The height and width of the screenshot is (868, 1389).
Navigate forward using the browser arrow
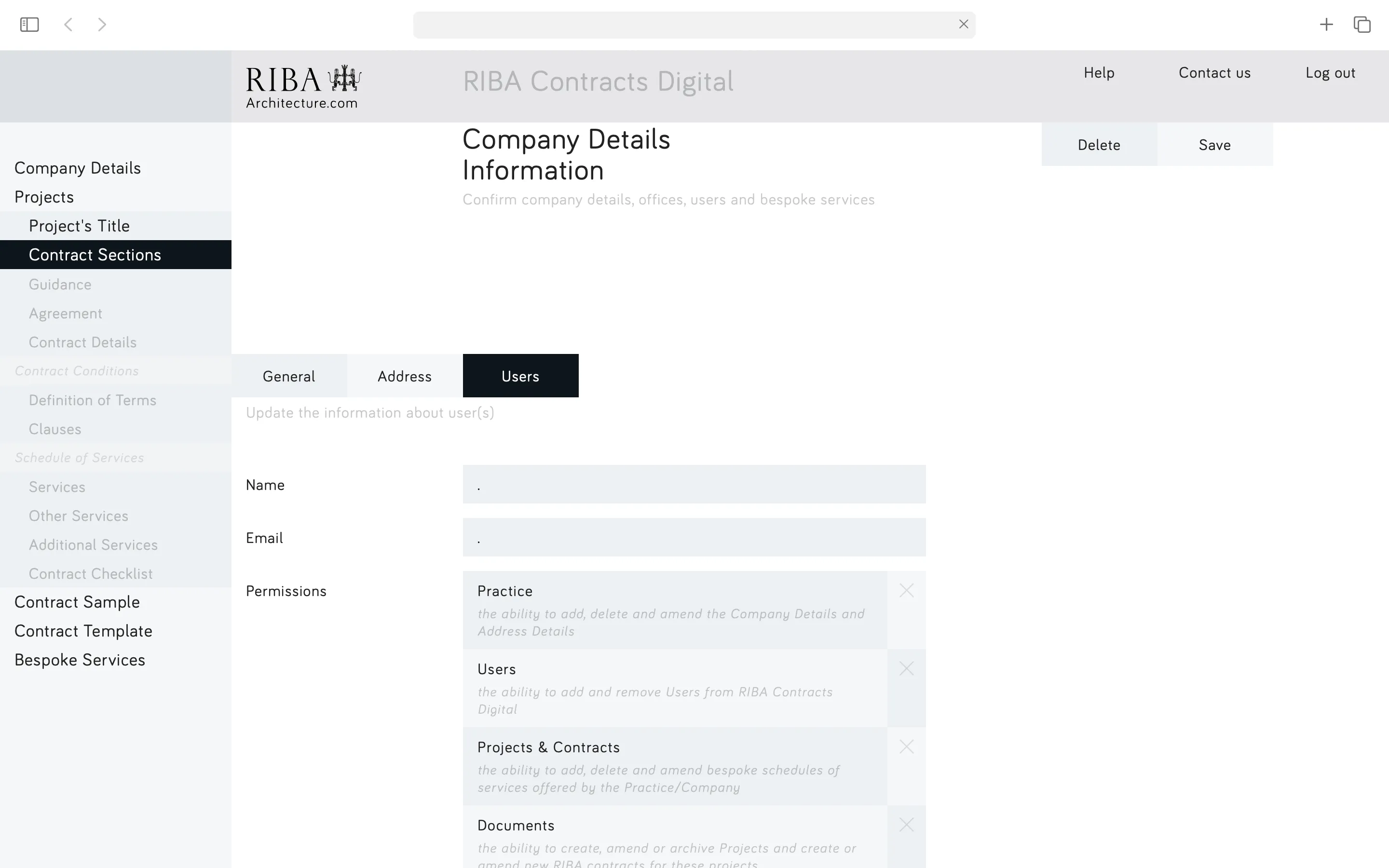pos(102,24)
